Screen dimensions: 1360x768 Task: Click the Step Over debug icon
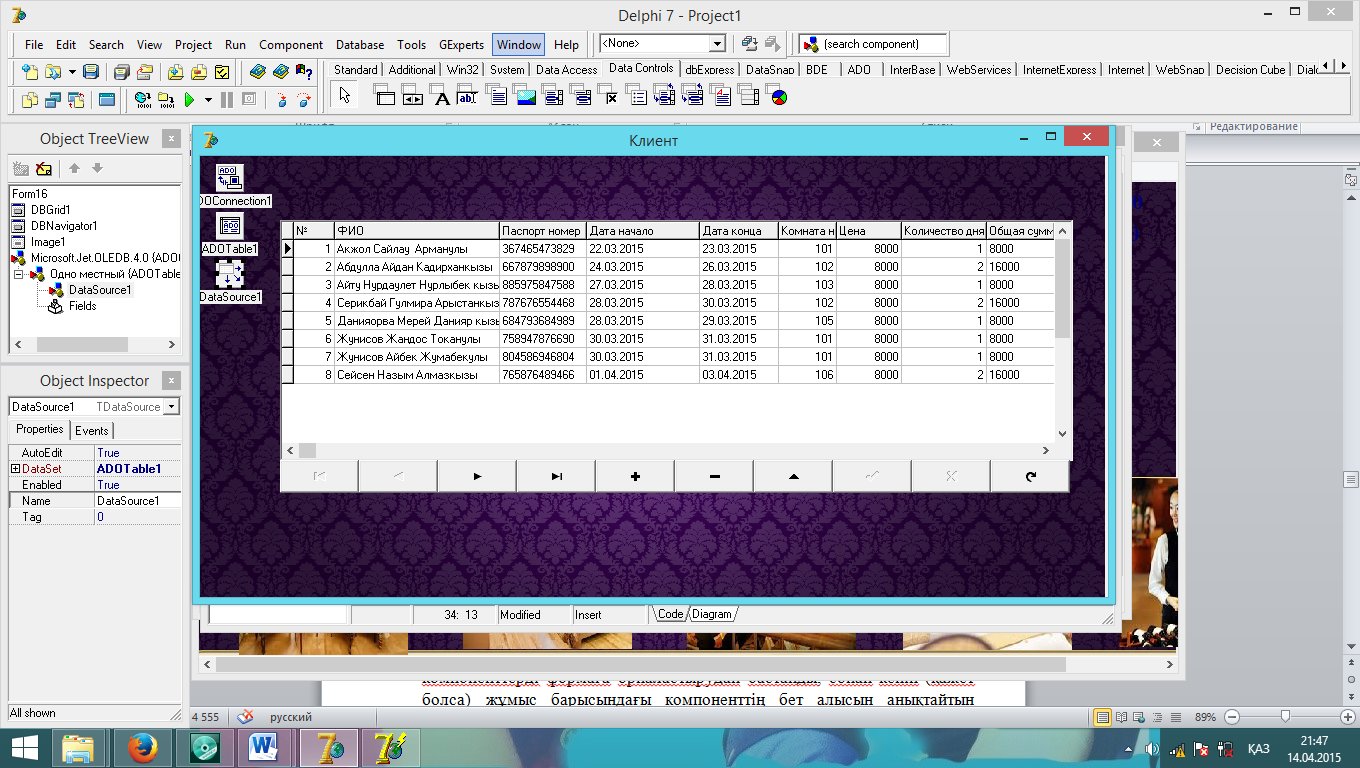[x=305, y=99]
